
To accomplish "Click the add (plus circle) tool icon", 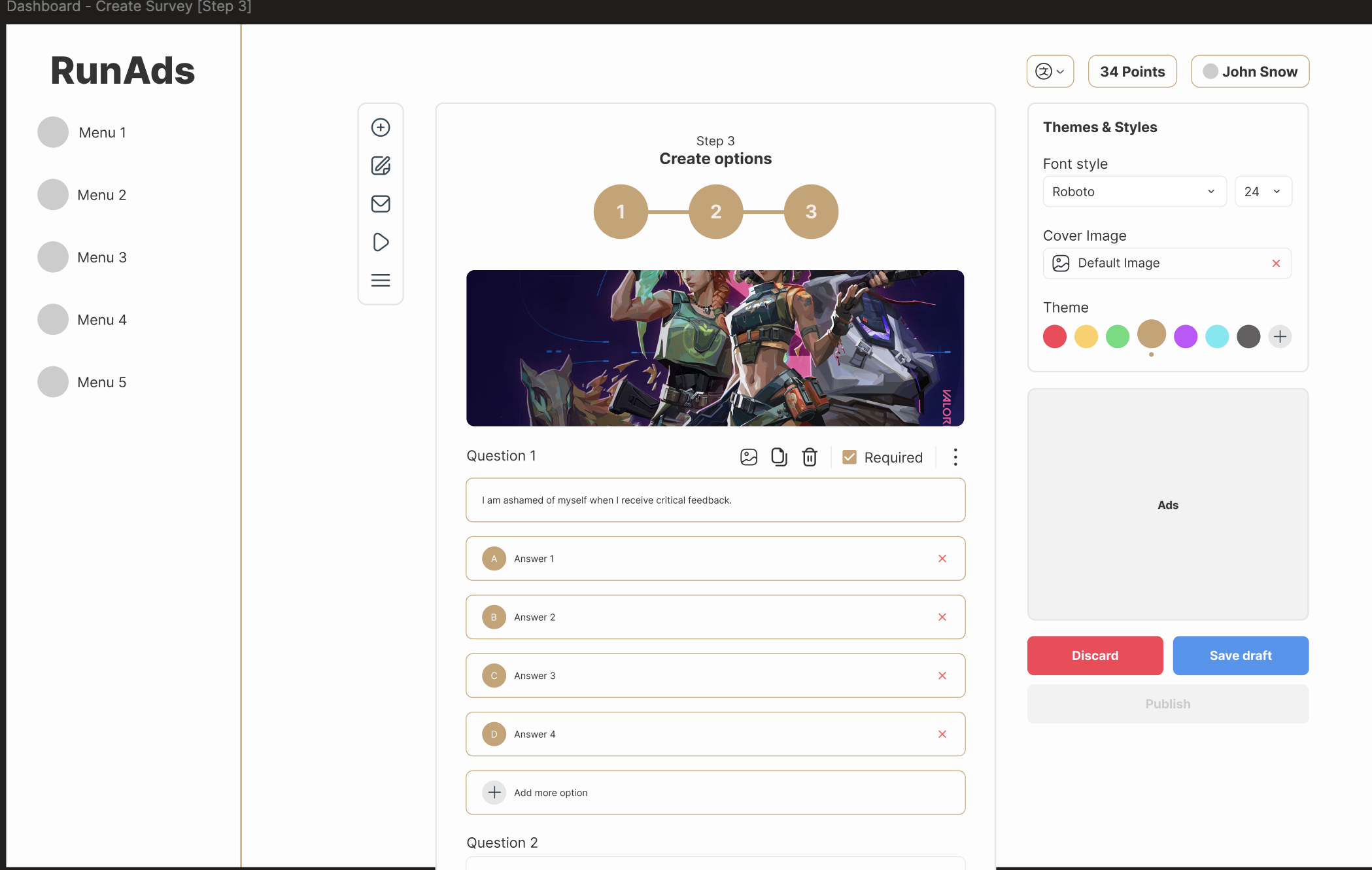I will [x=381, y=127].
